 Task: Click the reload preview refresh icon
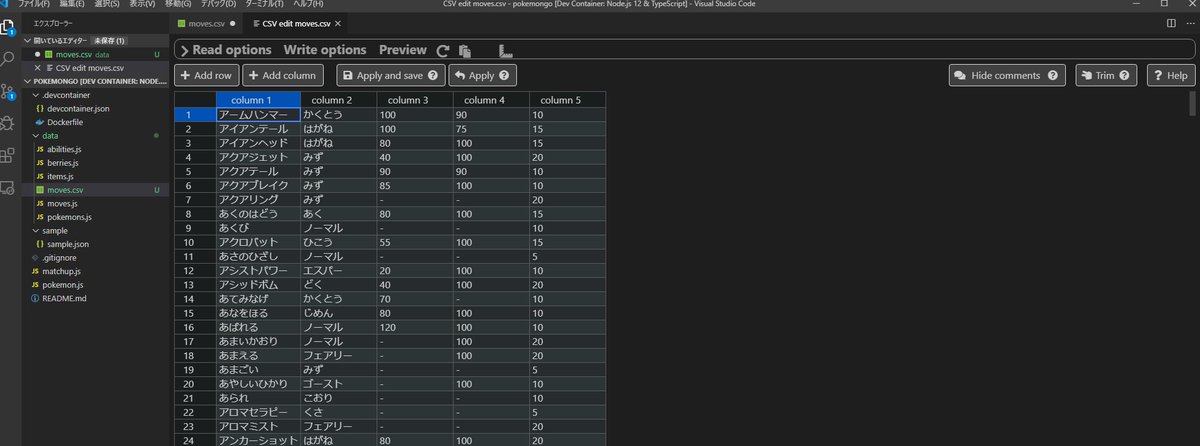443,50
